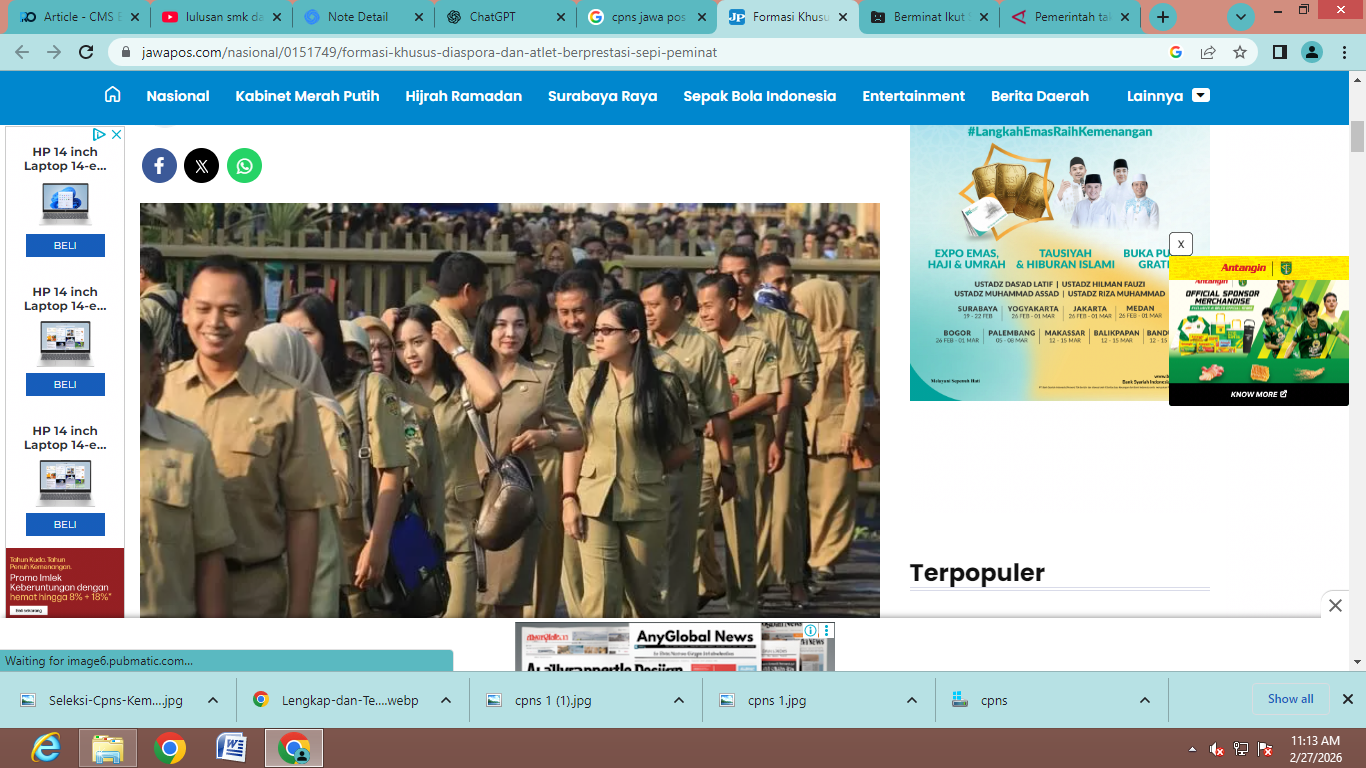
Task: Close the downloads bar
Action: coord(1347,699)
